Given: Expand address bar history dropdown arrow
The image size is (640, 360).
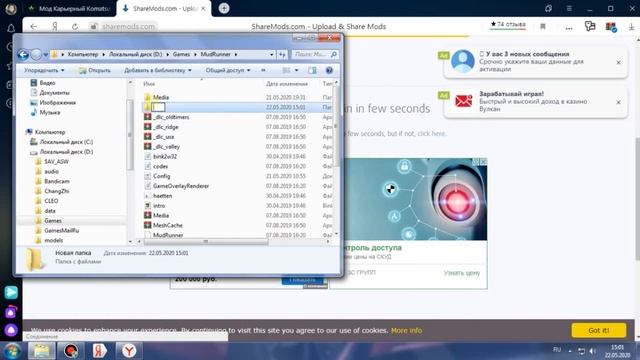Looking at the screenshot, I should [x=271, y=54].
